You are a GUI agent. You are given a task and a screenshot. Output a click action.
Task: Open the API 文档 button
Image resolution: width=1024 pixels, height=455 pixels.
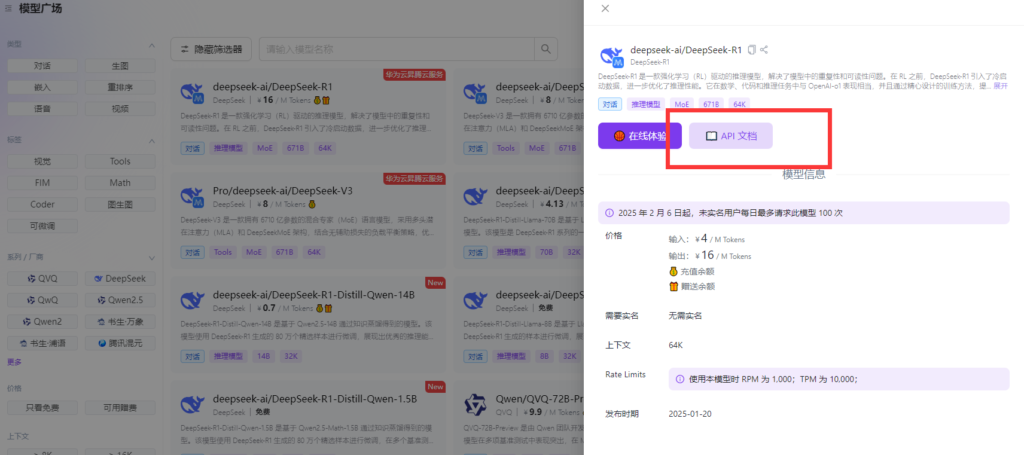[731, 136]
